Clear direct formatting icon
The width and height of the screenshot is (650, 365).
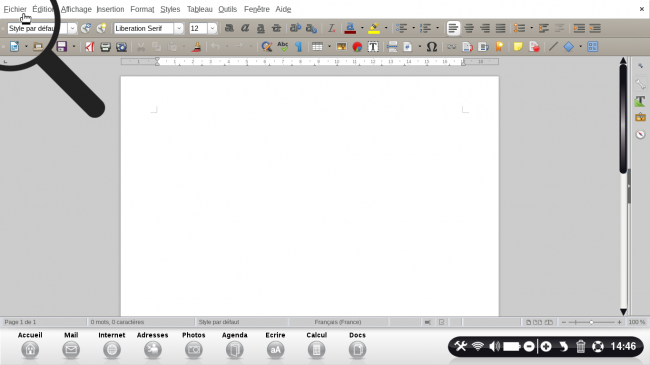point(331,28)
